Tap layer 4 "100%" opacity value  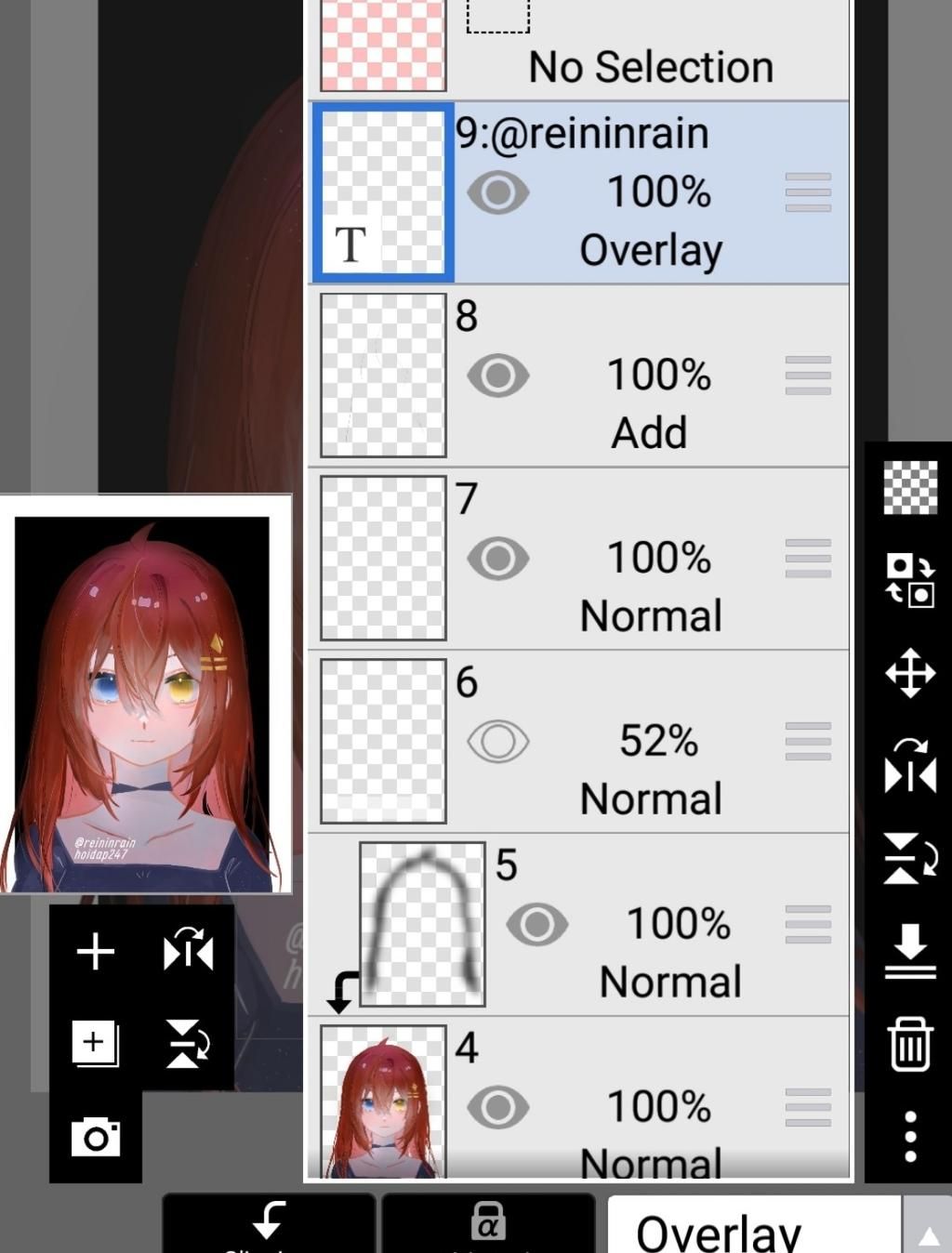point(659,1107)
